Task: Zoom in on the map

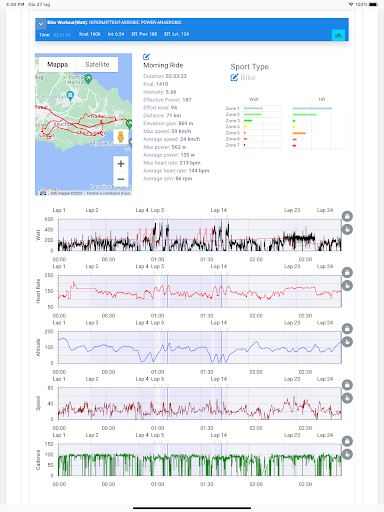Action: (x=121, y=164)
